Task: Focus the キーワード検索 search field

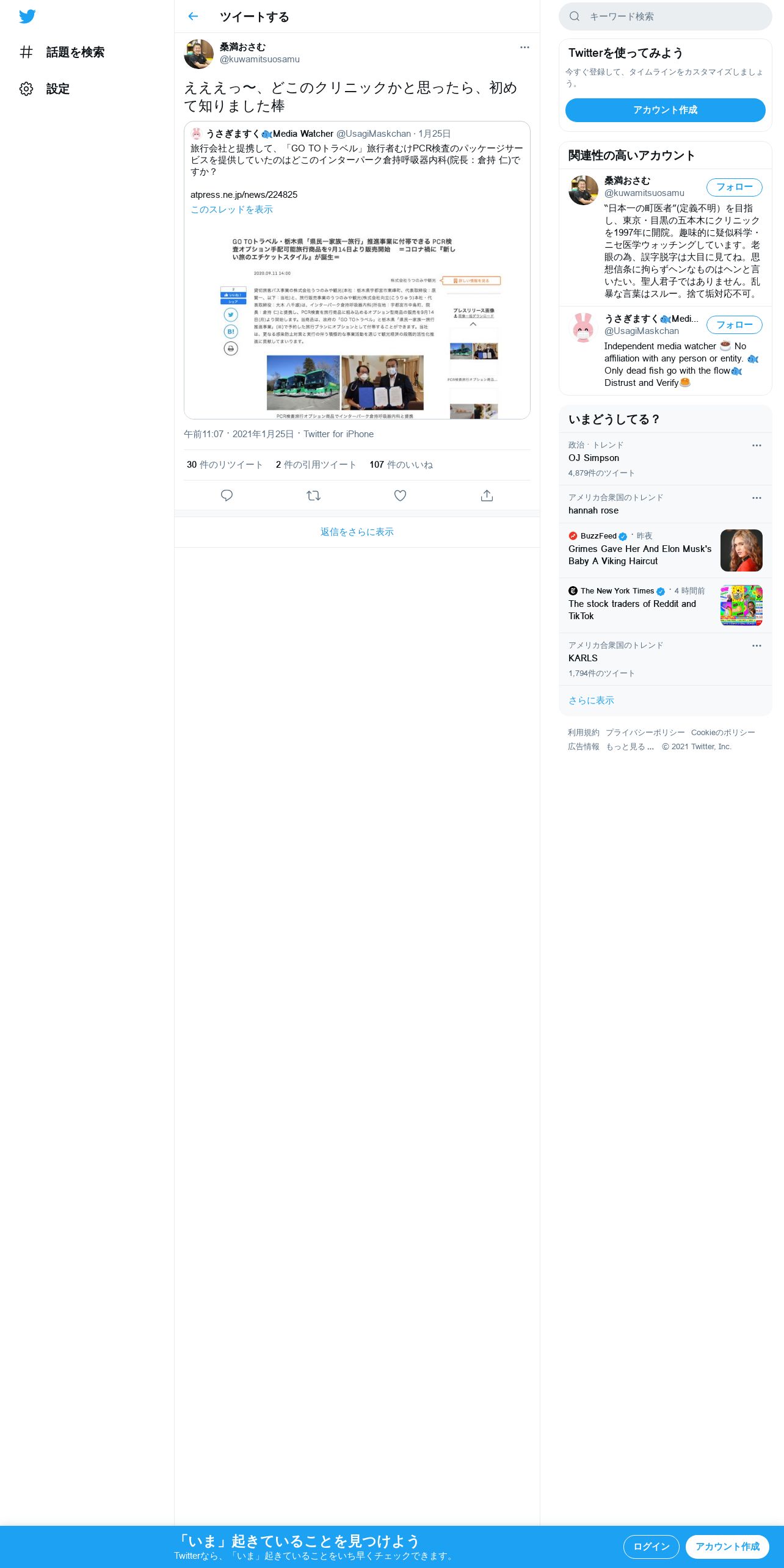Action: pyautogui.click(x=666, y=16)
